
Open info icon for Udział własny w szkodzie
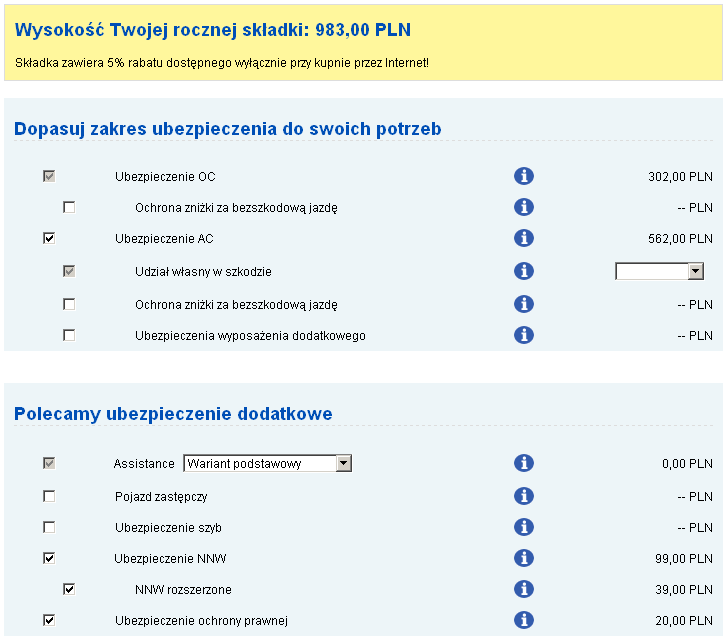[x=523, y=271]
